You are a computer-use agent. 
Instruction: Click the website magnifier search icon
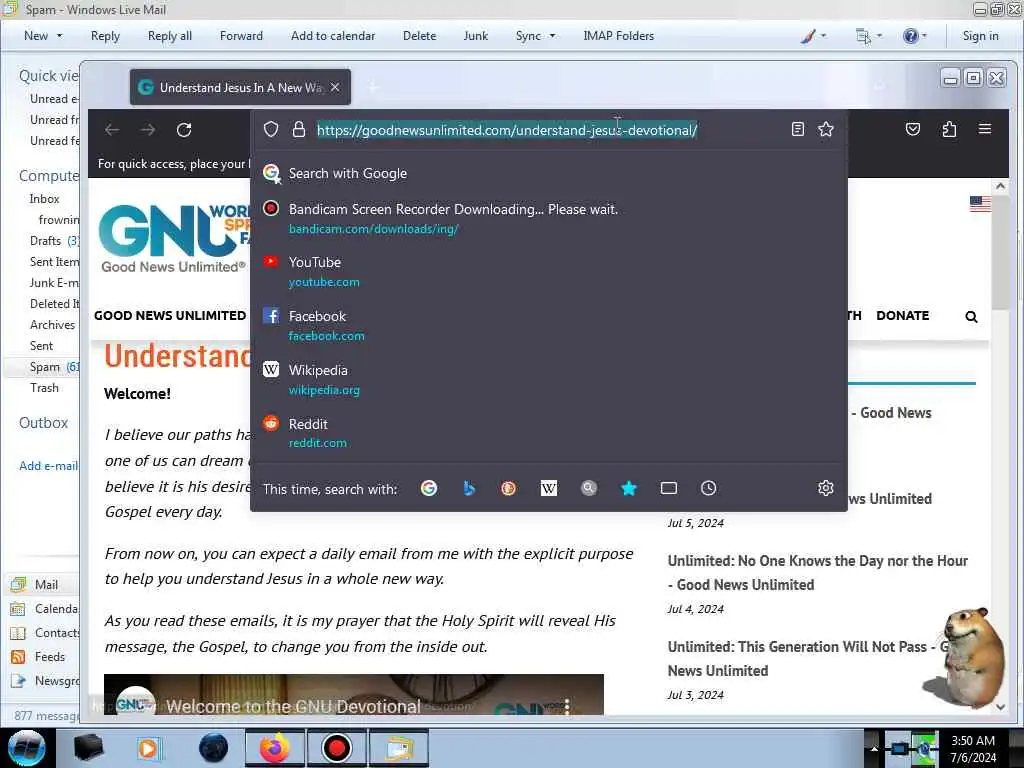tap(971, 317)
